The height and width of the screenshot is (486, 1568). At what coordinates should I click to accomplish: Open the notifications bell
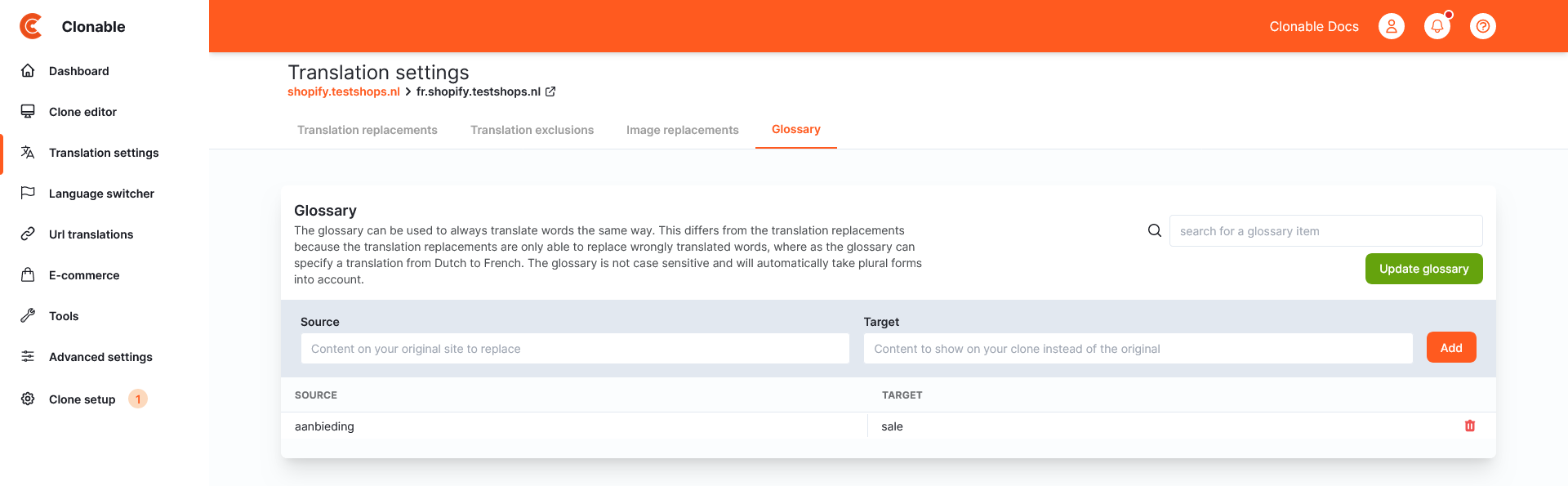pos(1437,26)
